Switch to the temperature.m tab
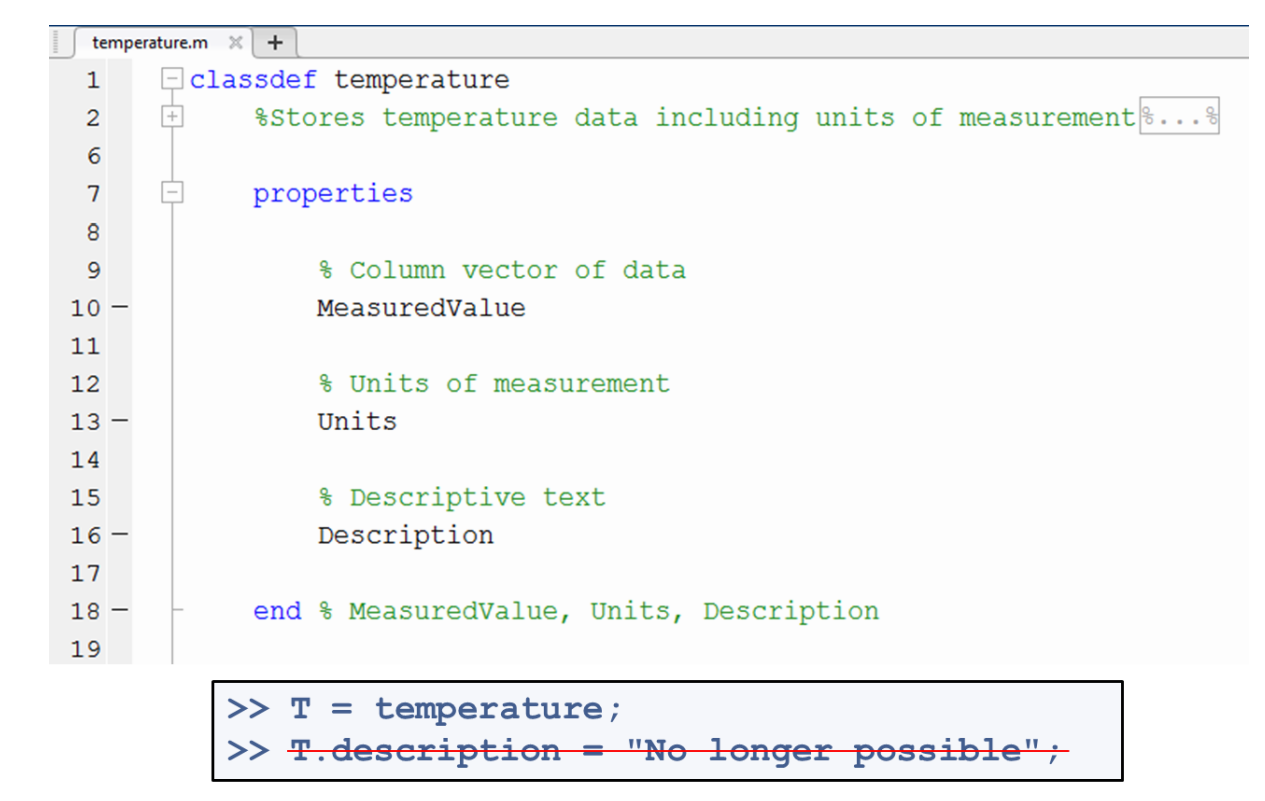1265x801 pixels. (149, 43)
